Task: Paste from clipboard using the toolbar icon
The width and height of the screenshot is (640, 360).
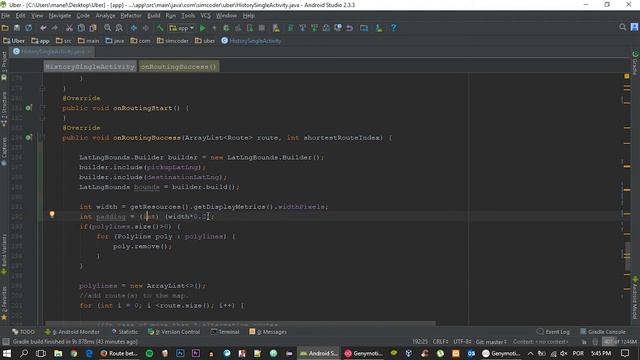Action: (x=93, y=28)
